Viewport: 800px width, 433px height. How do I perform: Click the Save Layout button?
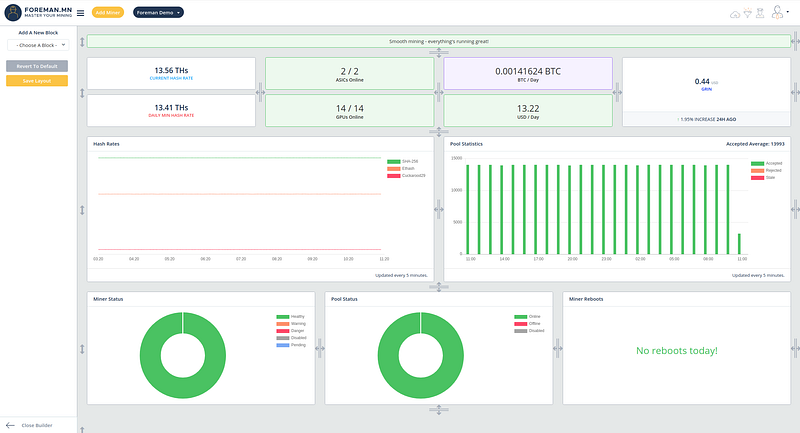[37, 80]
